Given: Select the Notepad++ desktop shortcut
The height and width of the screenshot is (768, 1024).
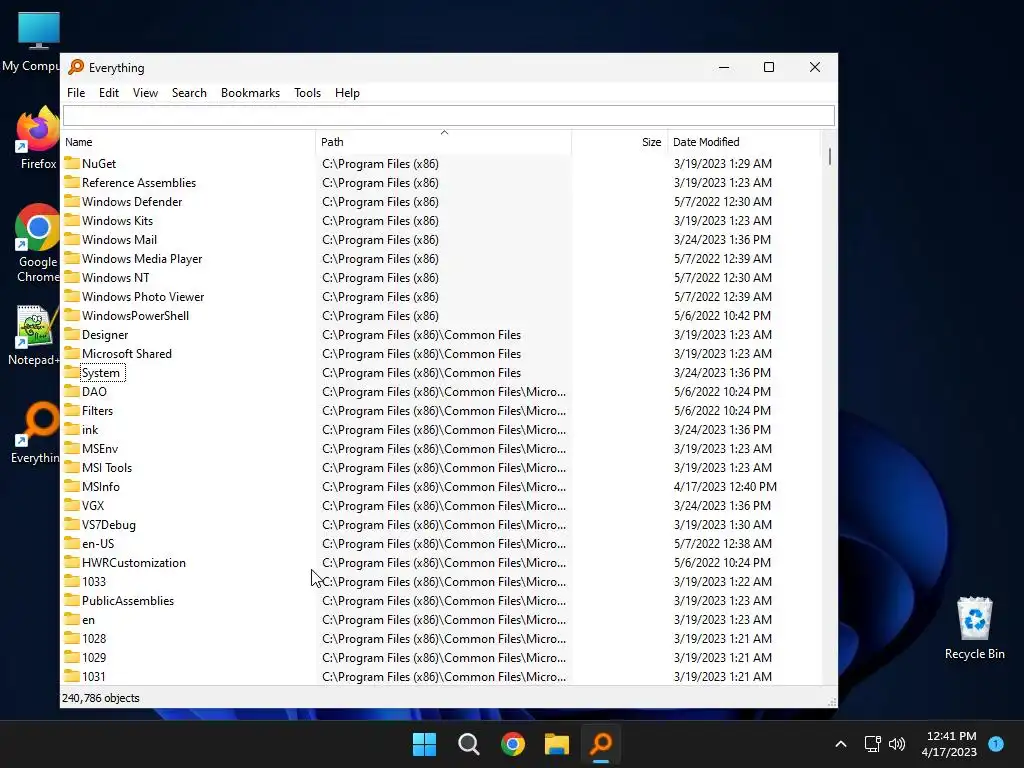Looking at the screenshot, I should tap(34, 335).
